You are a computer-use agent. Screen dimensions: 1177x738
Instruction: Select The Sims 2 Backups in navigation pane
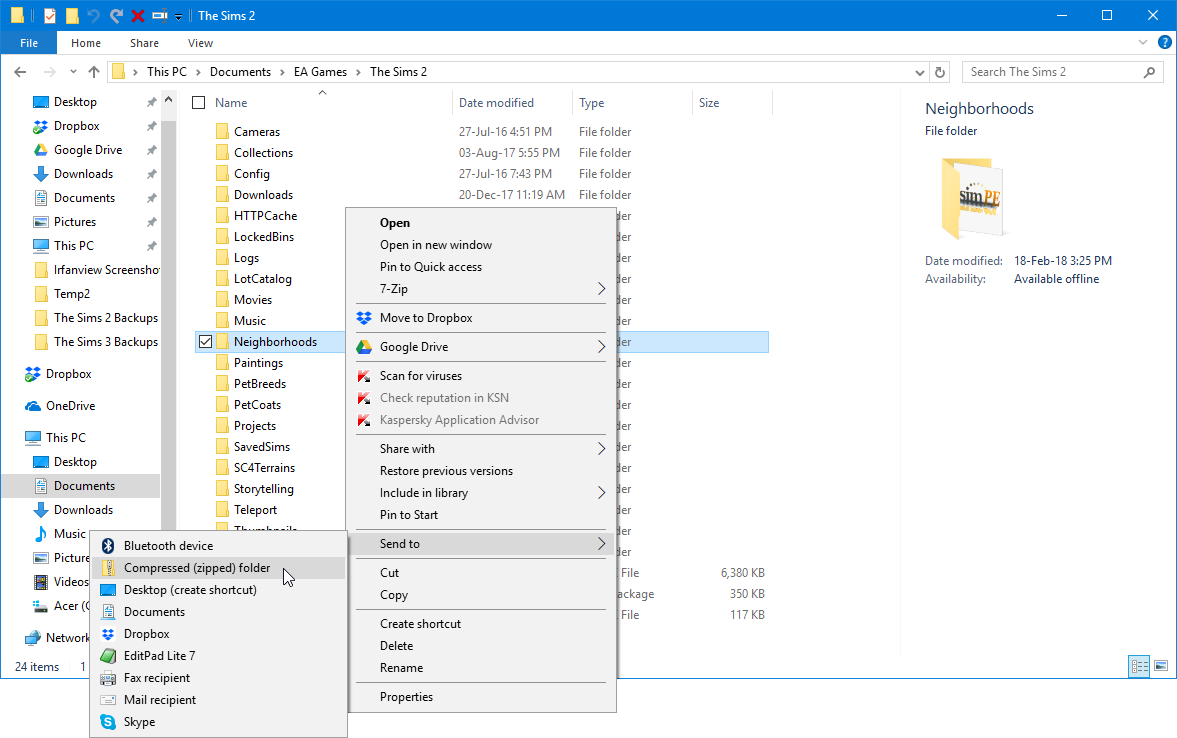(x=106, y=318)
